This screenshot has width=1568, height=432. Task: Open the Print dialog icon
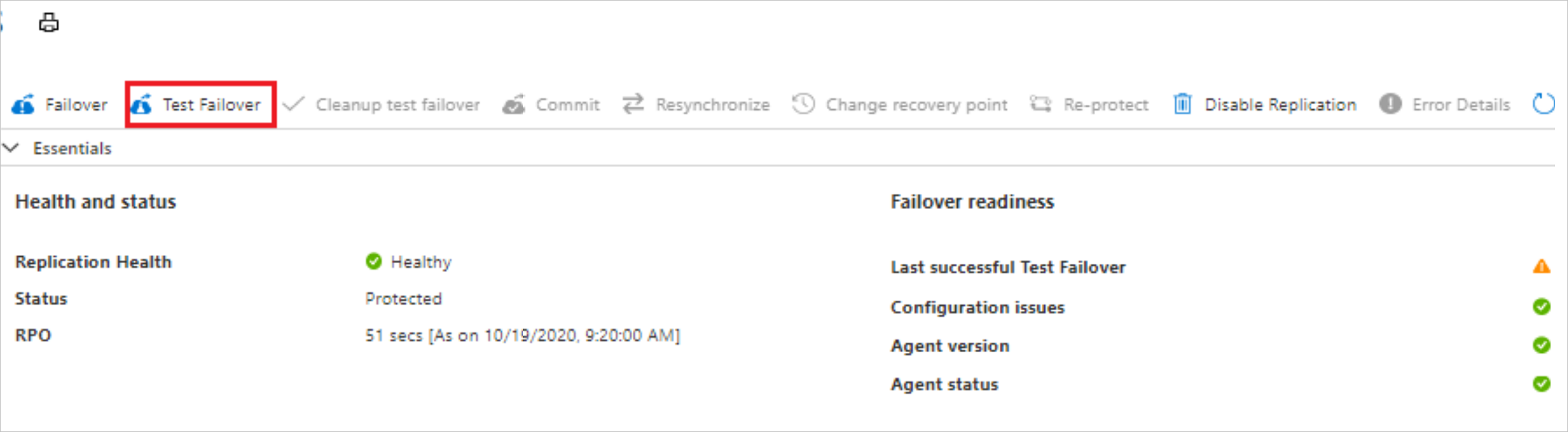[48, 21]
